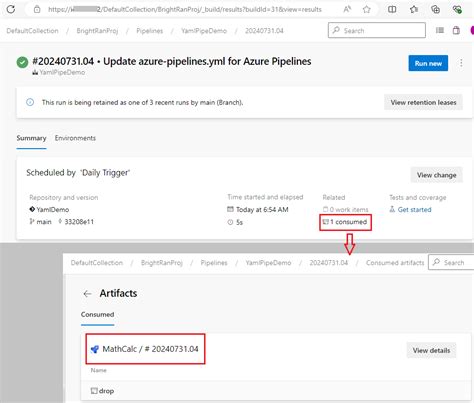
Task: Open YamlPipeDemo breadcrumb in top bar
Action: tap(204, 31)
